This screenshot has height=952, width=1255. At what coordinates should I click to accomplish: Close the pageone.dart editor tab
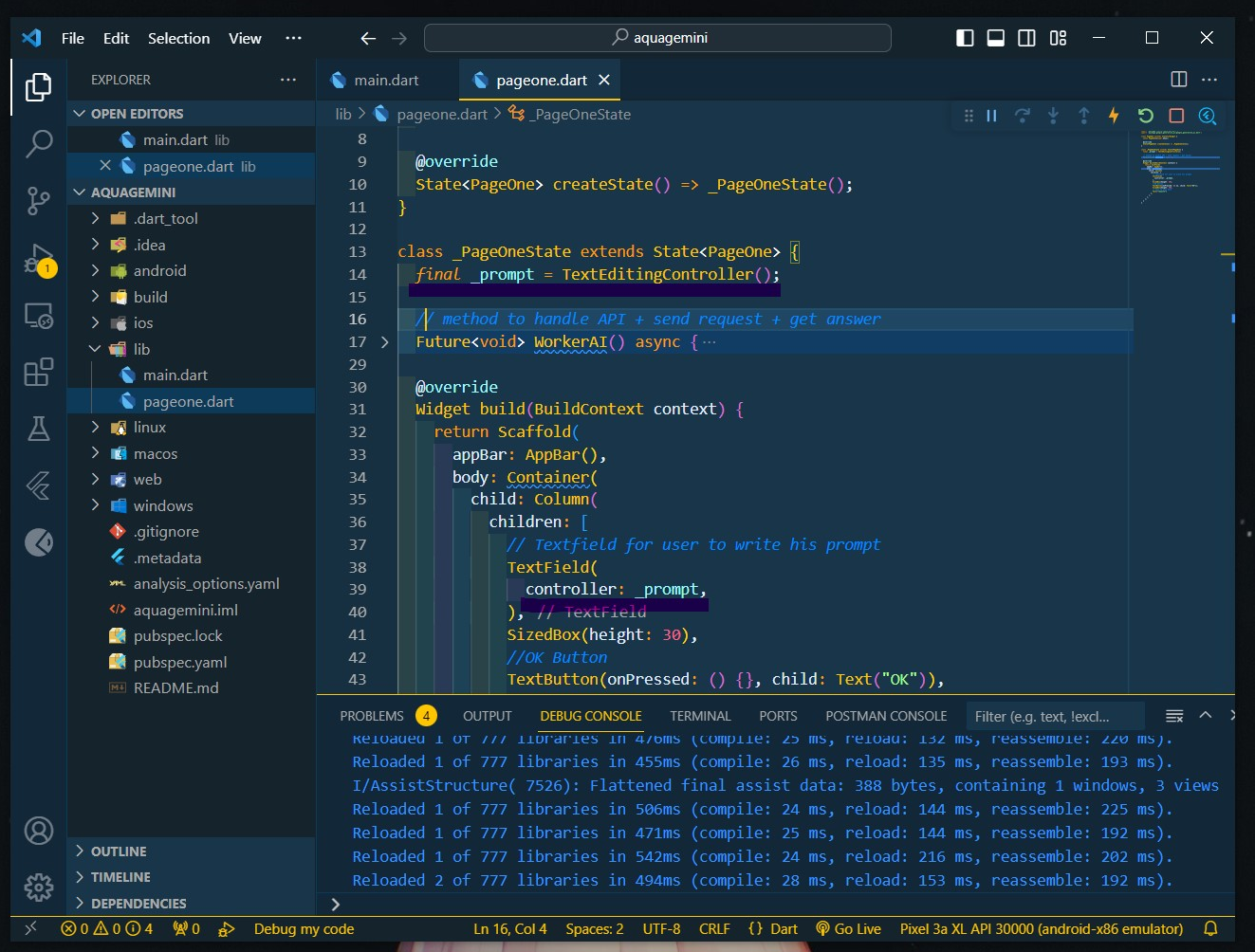pos(603,81)
